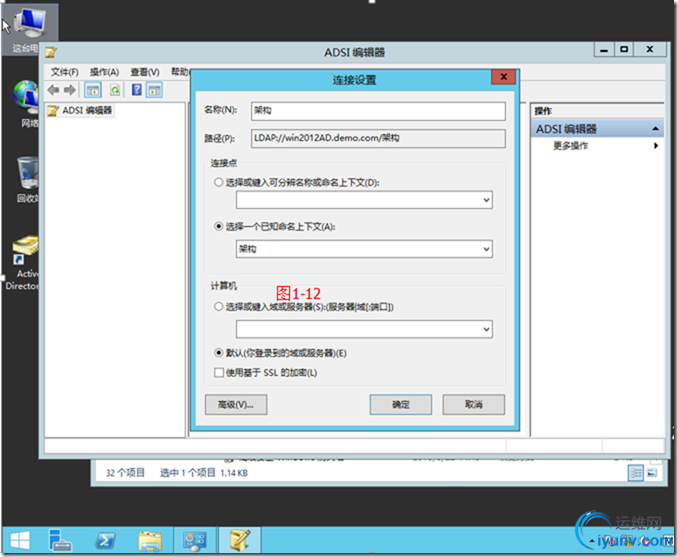Select 选择一个已知命名上下文 radio button

tap(218, 226)
